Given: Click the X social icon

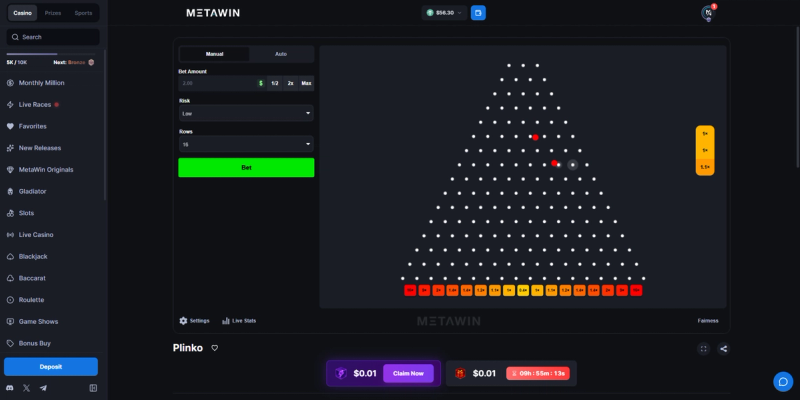Looking at the screenshot, I should (x=27, y=388).
